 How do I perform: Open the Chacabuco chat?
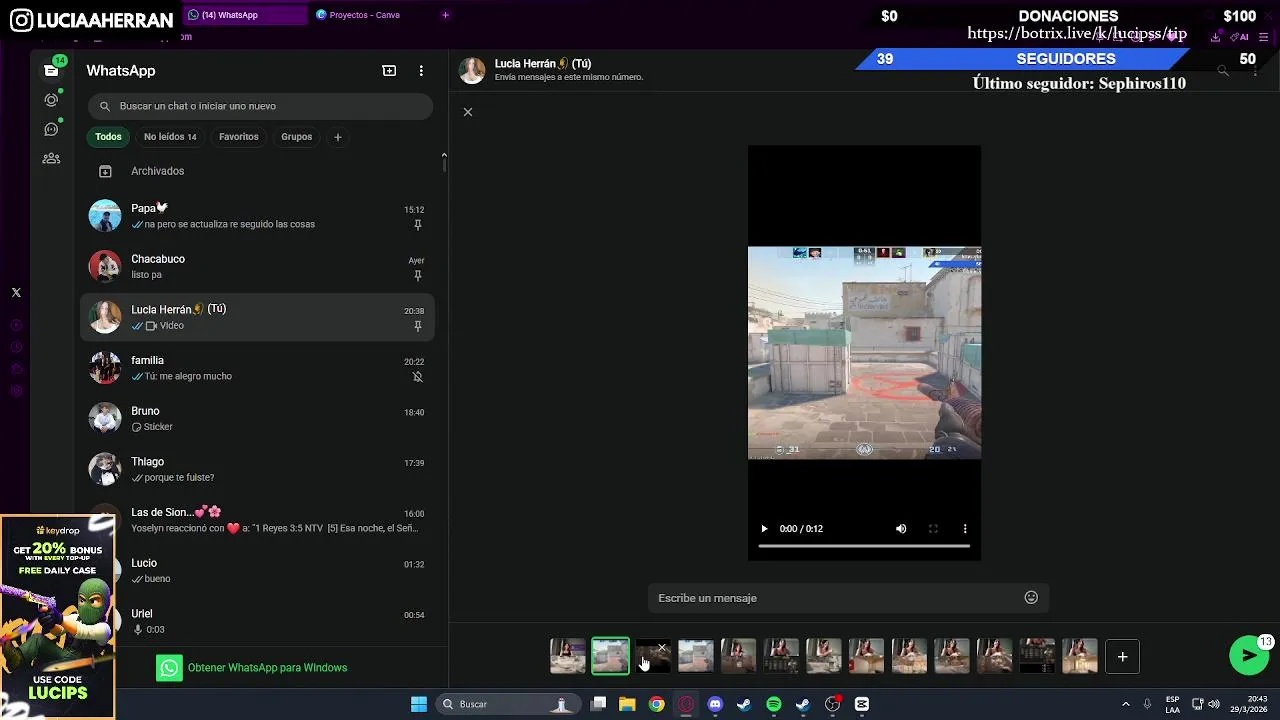(x=258, y=266)
